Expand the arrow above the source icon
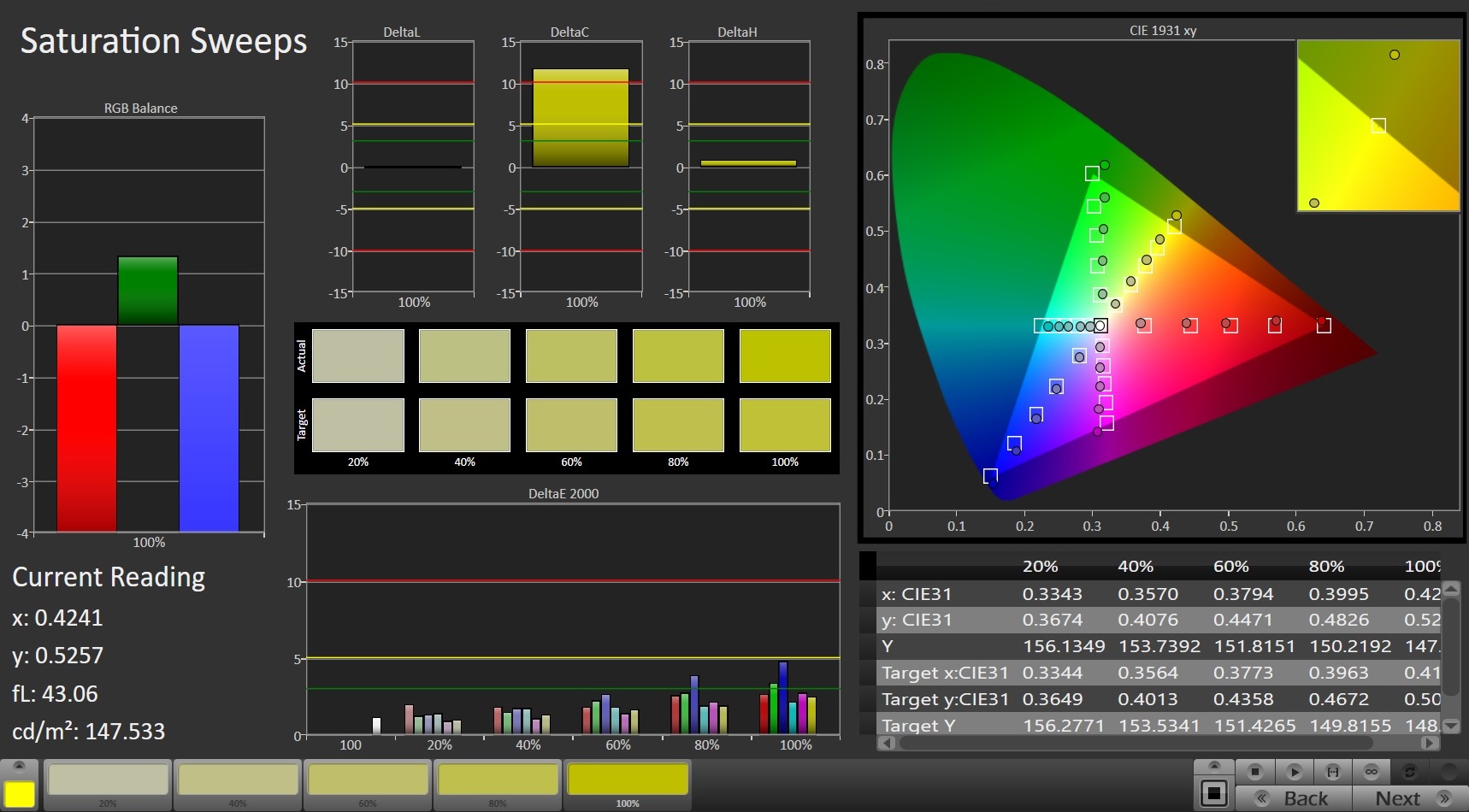Viewport: 1469px width, 812px height. point(1213,766)
